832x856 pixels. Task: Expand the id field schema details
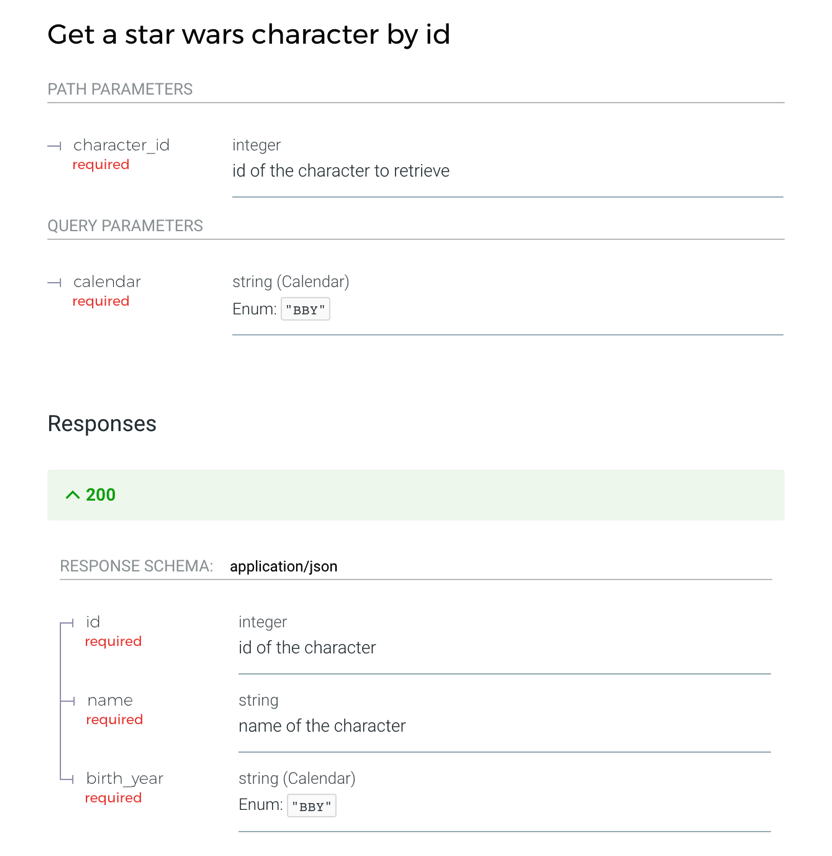click(x=92, y=622)
